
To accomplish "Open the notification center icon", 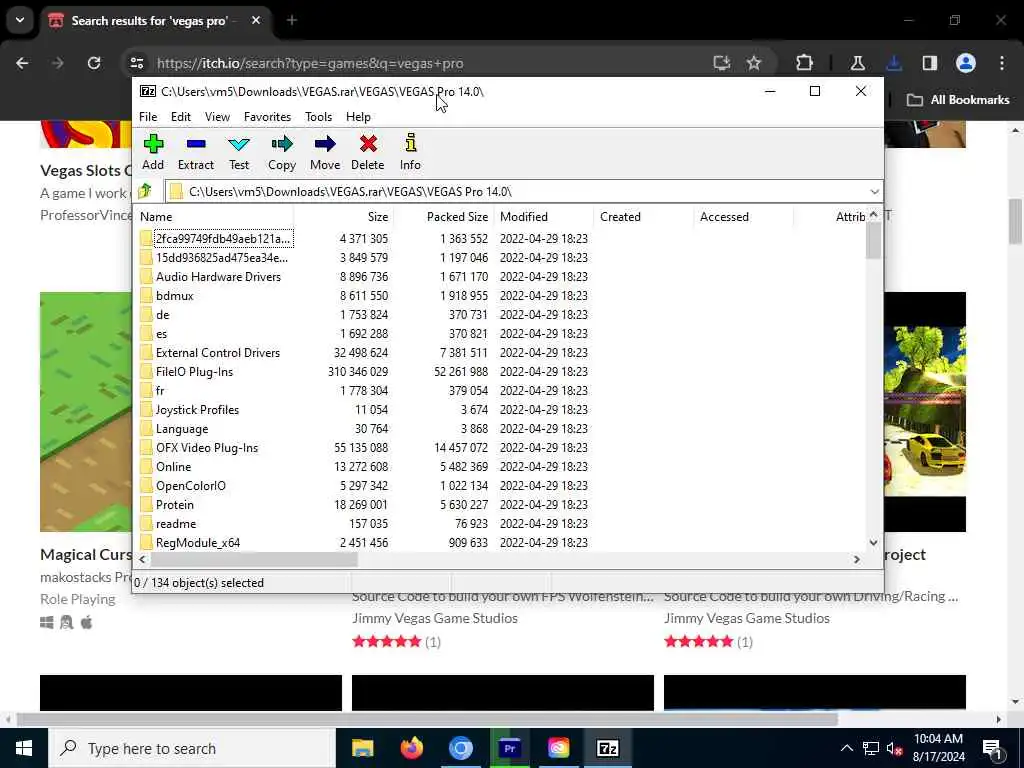I will [x=992, y=749].
